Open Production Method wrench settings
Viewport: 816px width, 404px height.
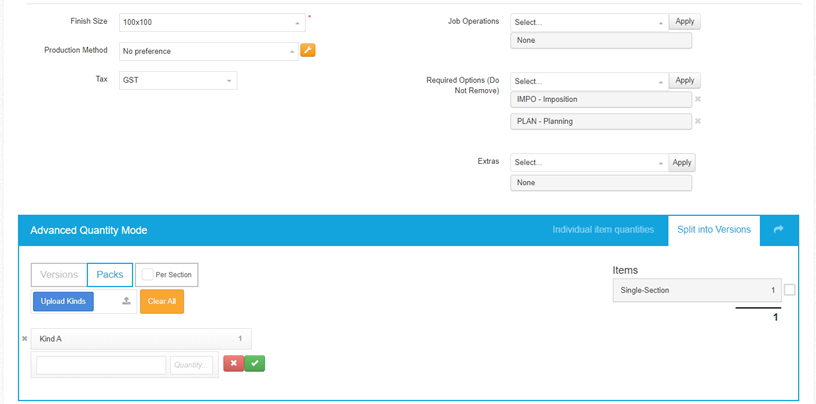(x=308, y=50)
